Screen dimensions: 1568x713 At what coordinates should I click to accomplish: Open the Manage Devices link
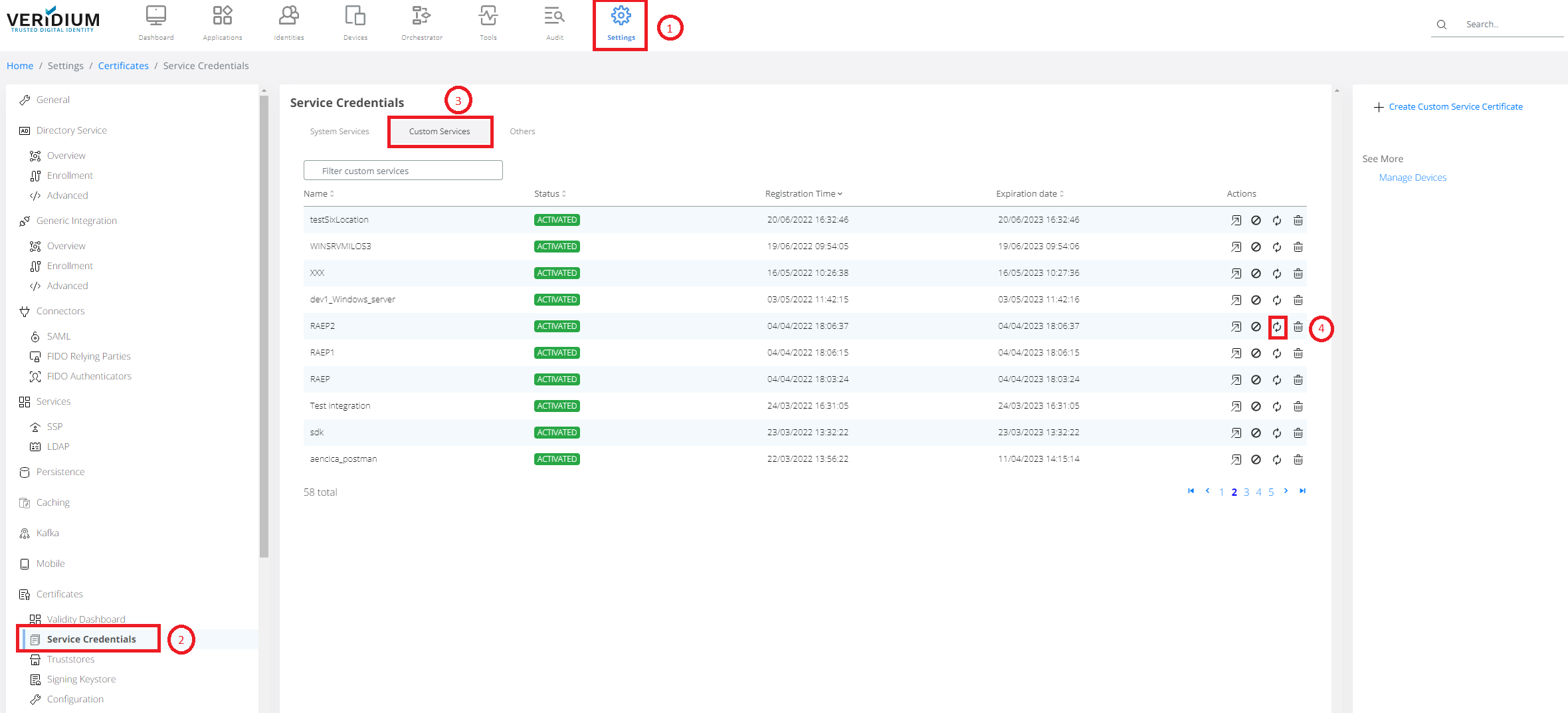coord(1412,177)
